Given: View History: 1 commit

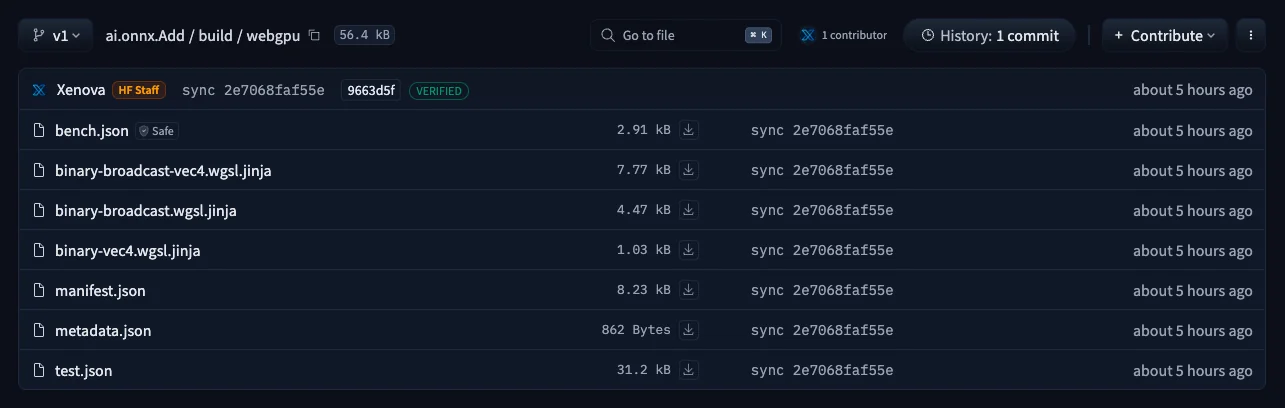Looking at the screenshot, I should (989, 35).
